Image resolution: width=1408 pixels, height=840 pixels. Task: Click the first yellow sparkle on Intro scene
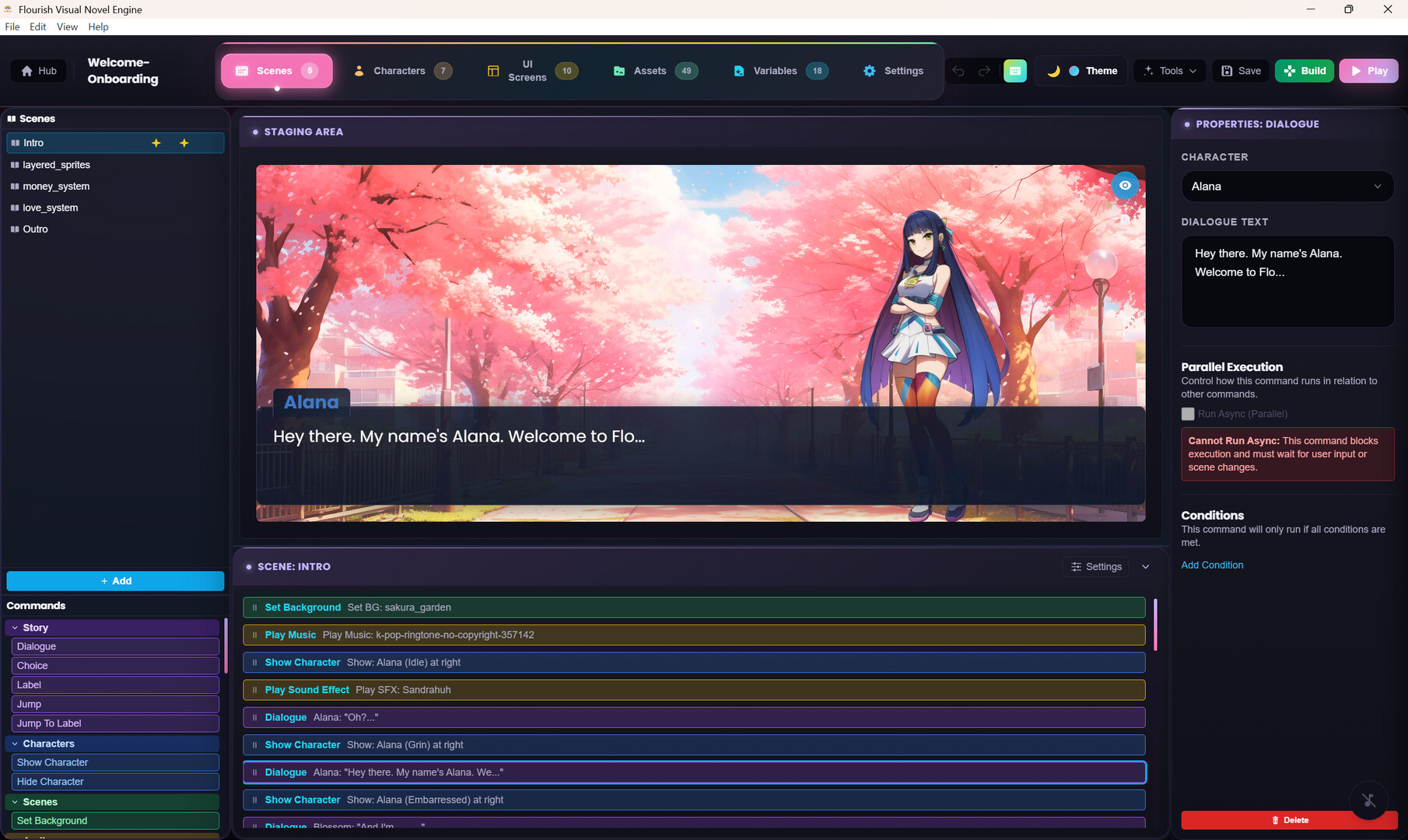156,143
